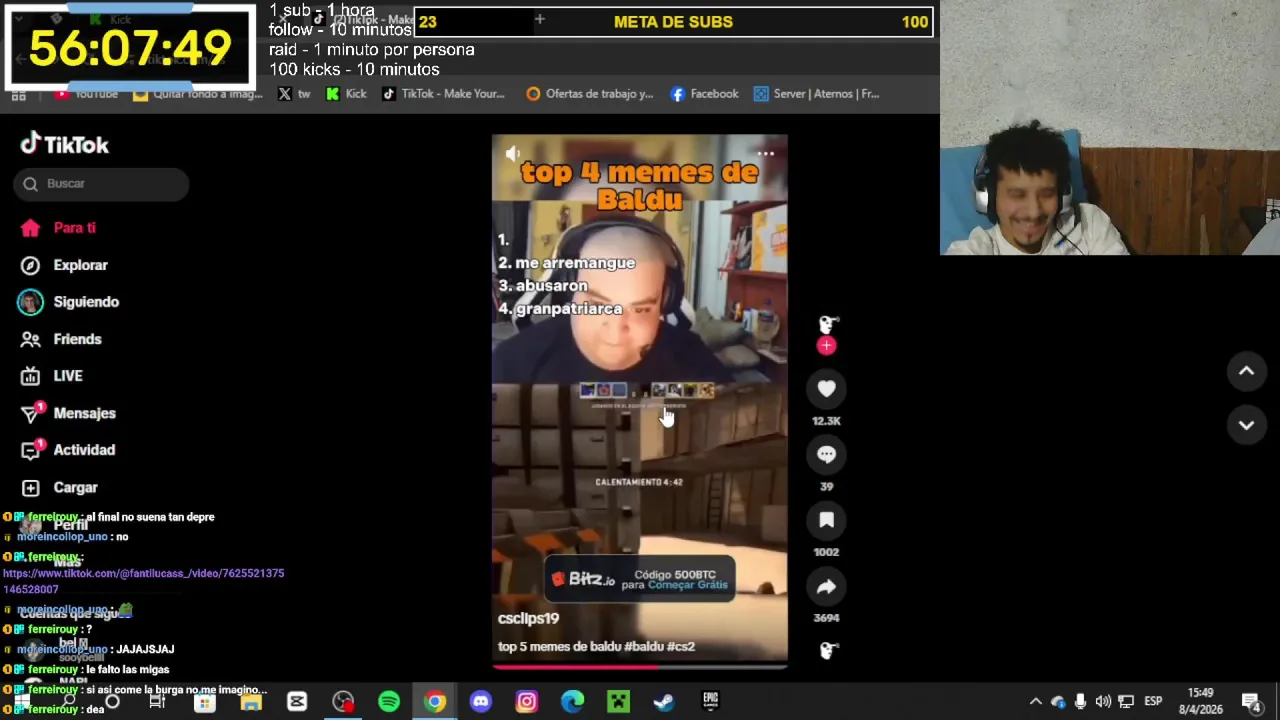Click the Bitz.io ad banner in the video
The width and height of the screenshot is (1280, 720).
pos(640,580)
